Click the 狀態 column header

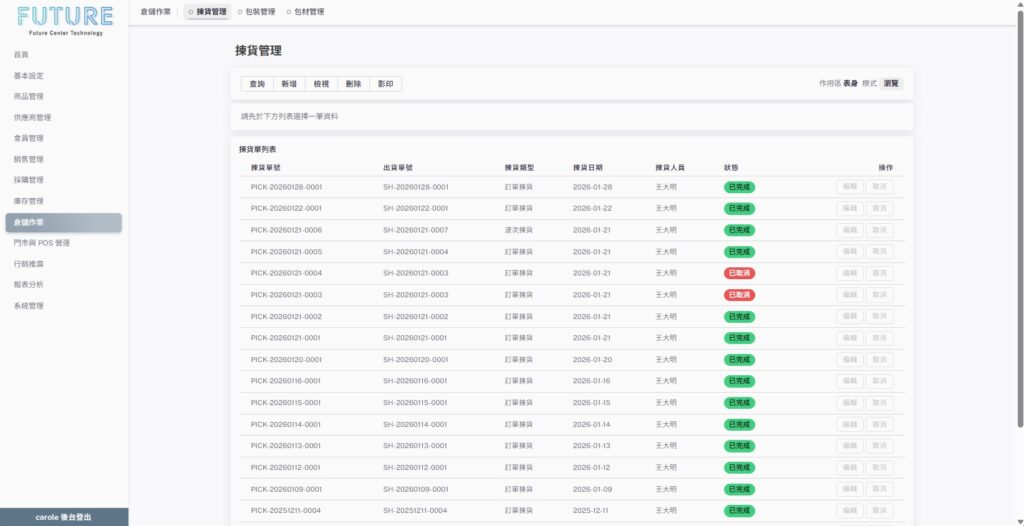coord(731,168)
